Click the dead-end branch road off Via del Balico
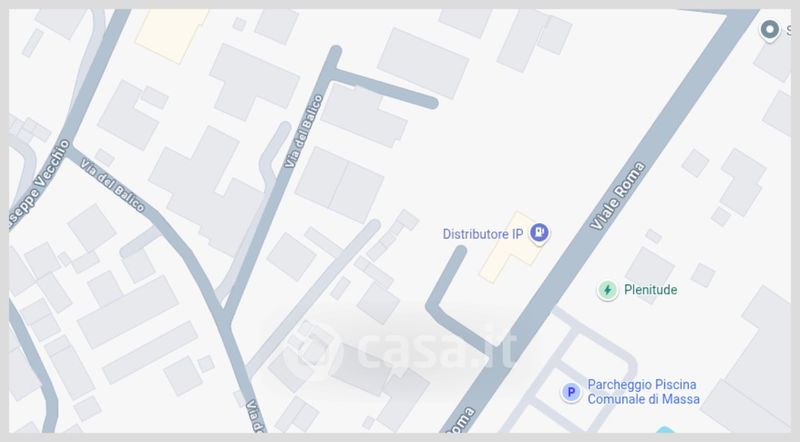 pyautogui.click(x=383, y=88)
